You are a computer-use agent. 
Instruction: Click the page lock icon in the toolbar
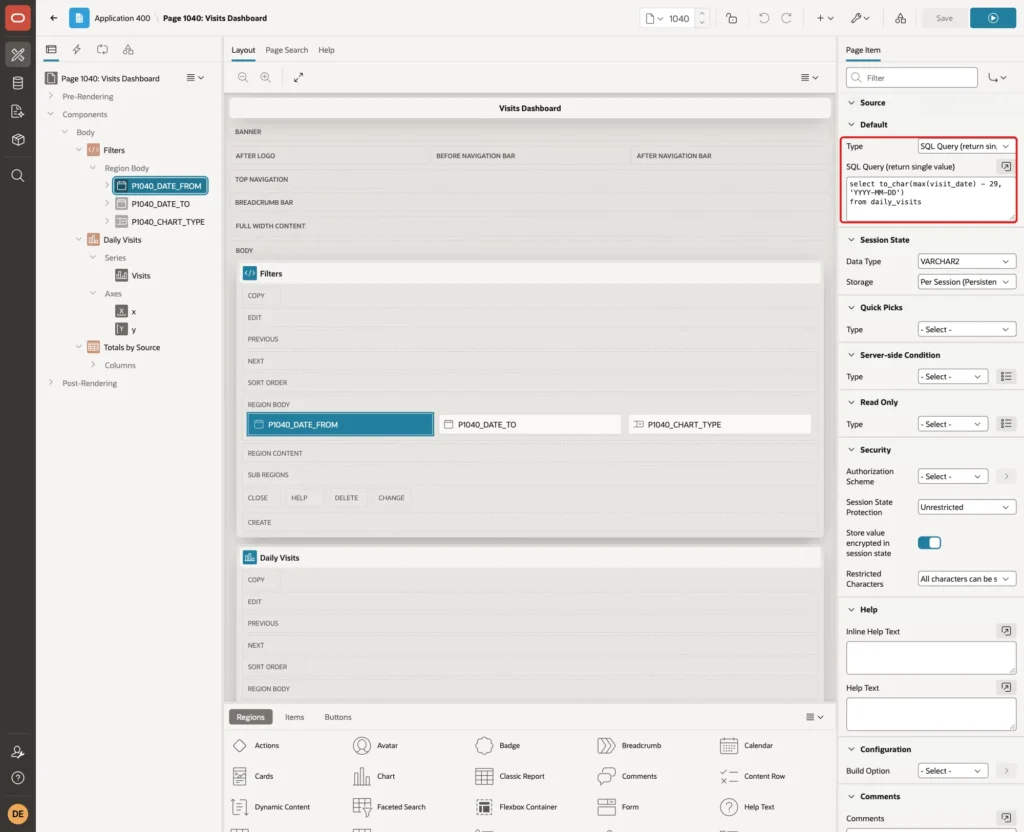(731, 18)
